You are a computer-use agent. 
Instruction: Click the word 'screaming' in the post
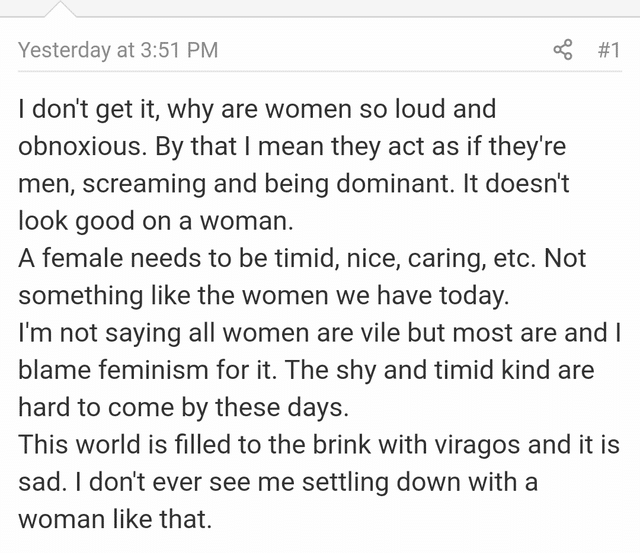pos(144,184)
